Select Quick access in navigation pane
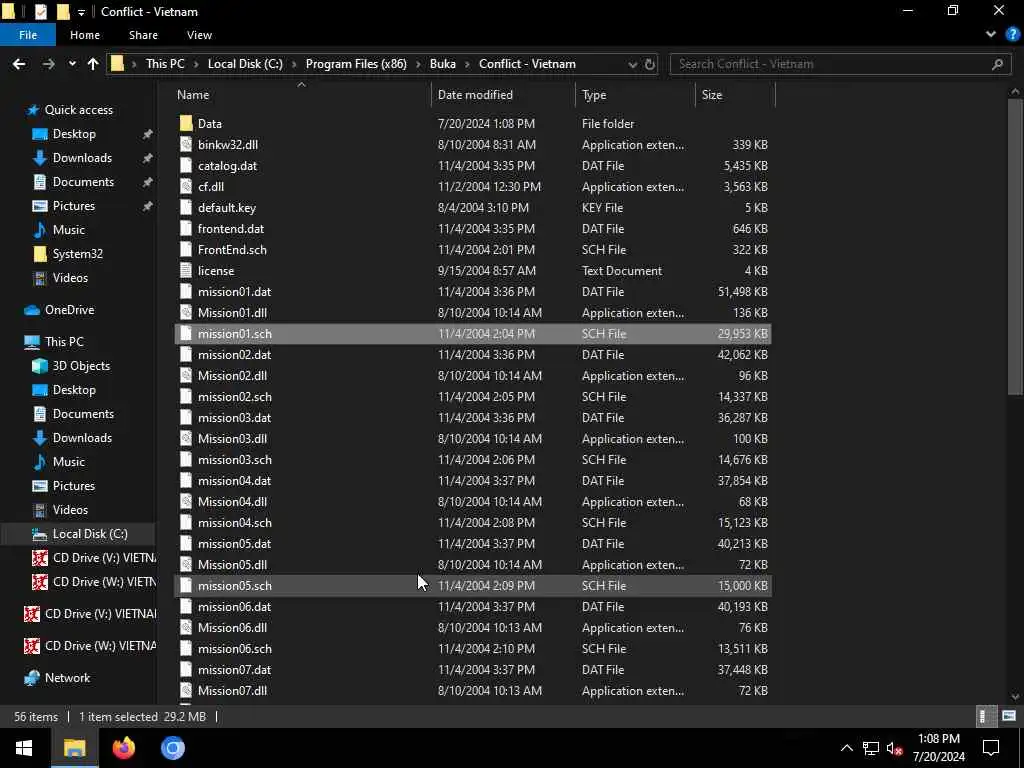The image size is (1024, 768). click(78, 110)
